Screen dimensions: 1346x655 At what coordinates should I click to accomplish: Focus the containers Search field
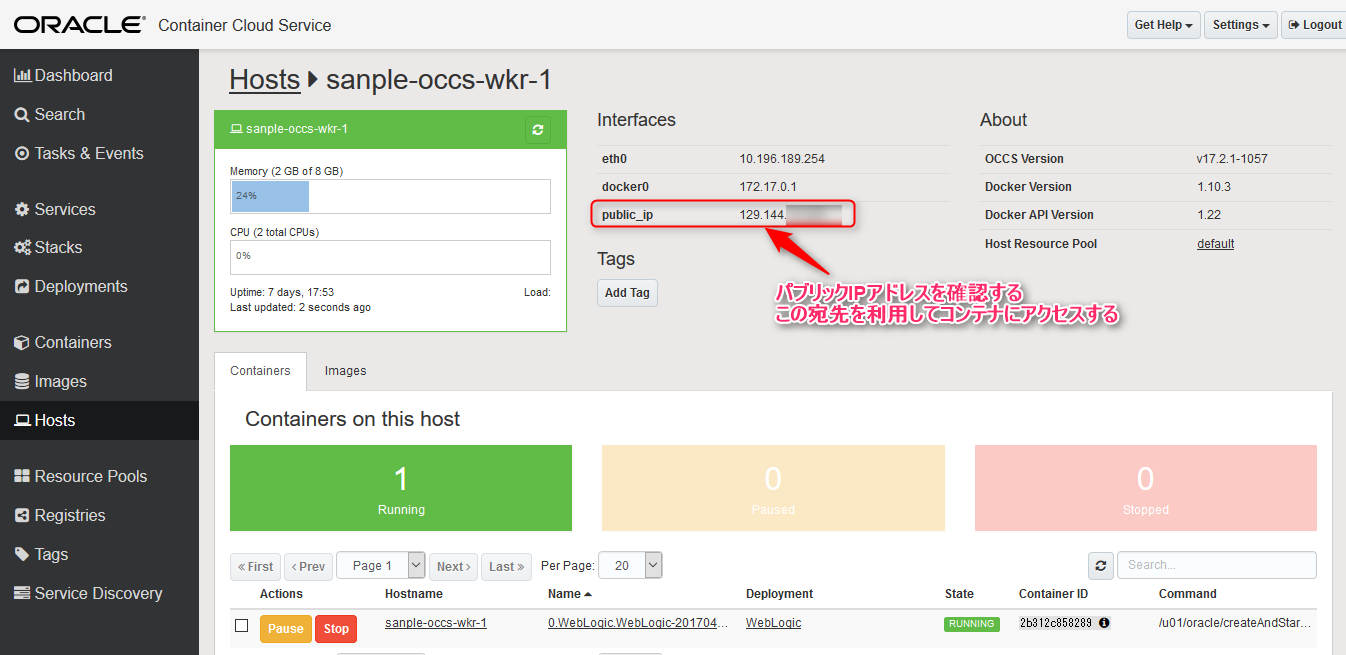(1216, 565)
